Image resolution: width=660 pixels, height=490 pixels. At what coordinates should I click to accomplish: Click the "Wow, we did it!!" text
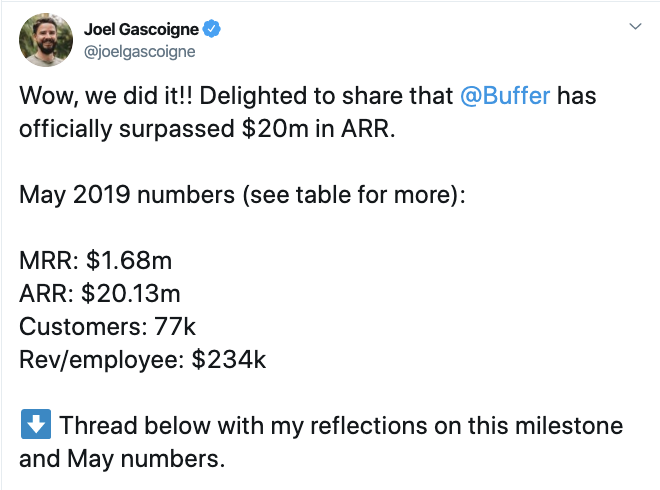[106, 96]
